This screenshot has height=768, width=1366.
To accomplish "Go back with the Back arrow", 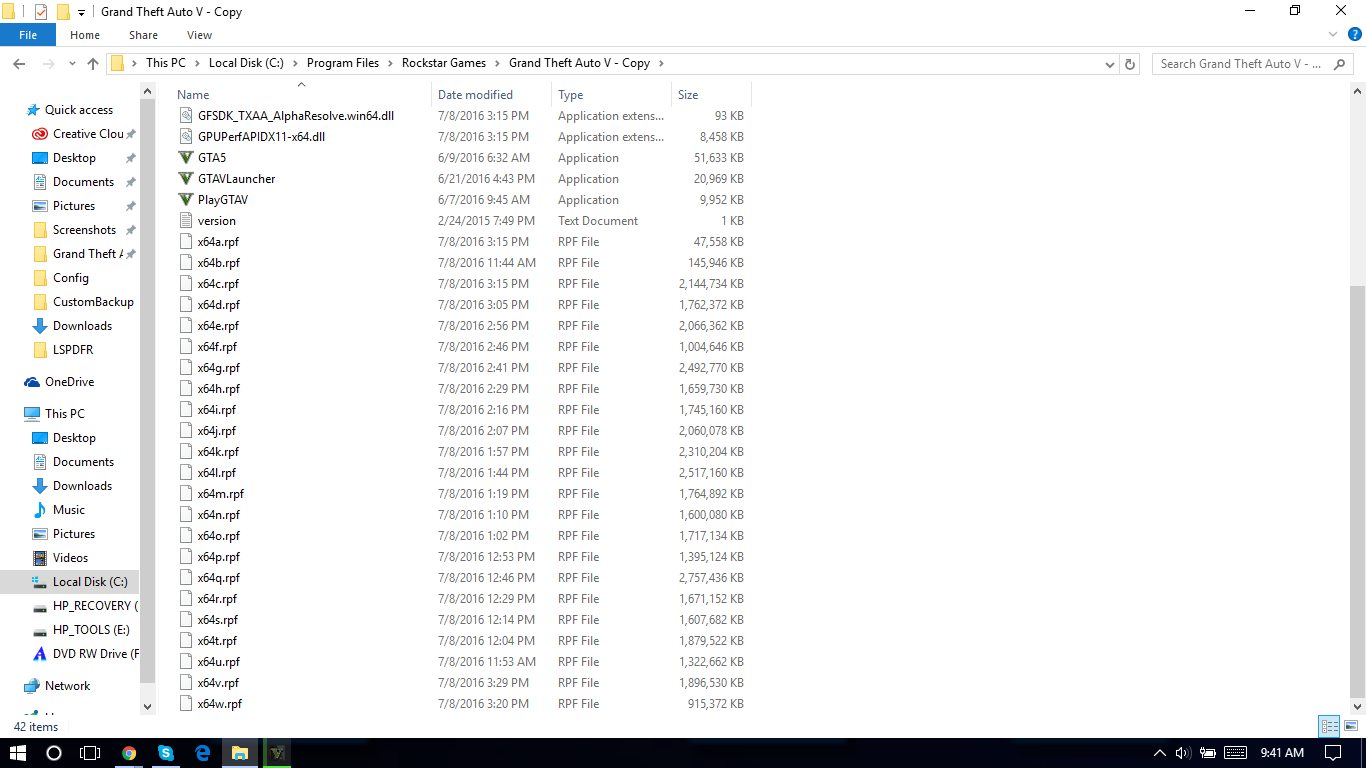I will coord(19,63).
